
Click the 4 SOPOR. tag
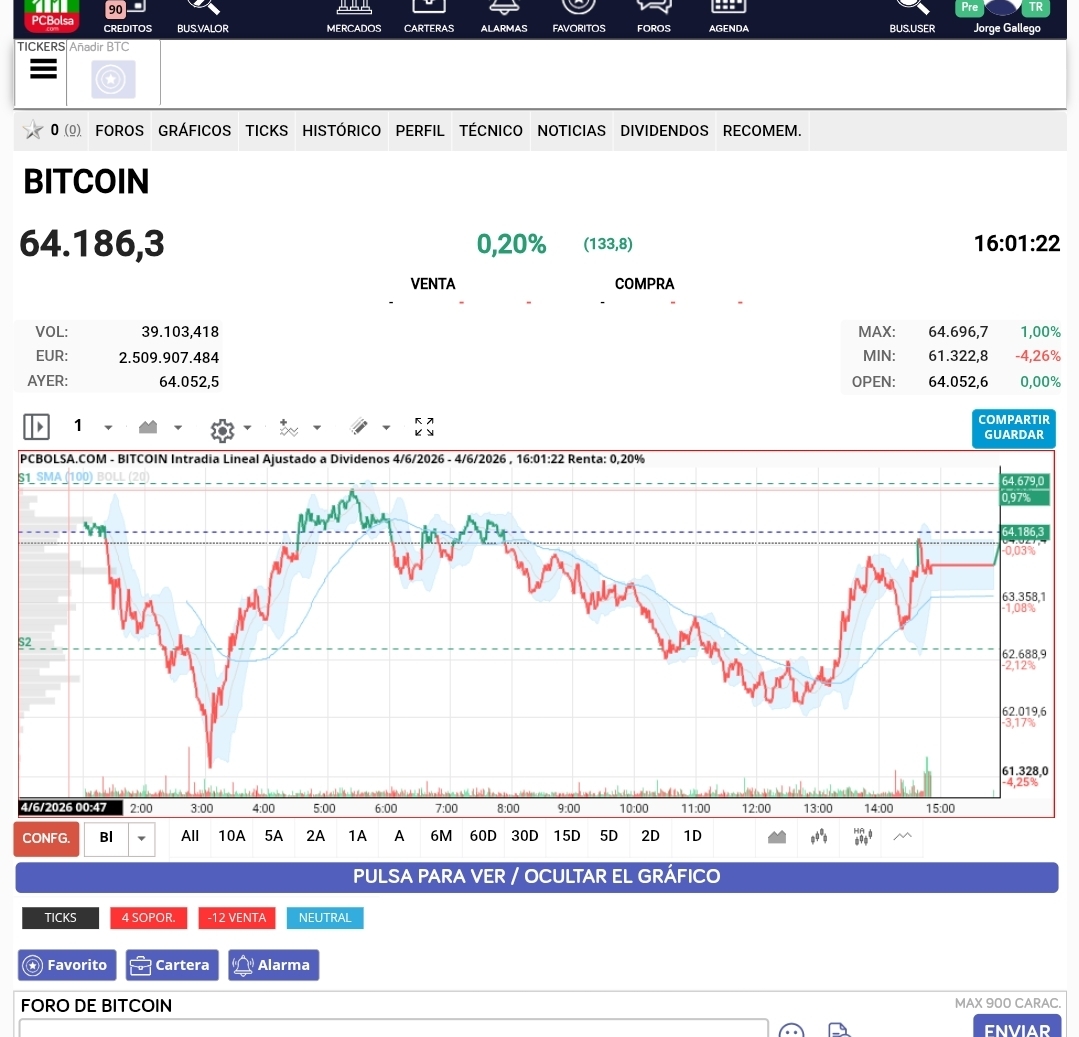tap(149, 917)
